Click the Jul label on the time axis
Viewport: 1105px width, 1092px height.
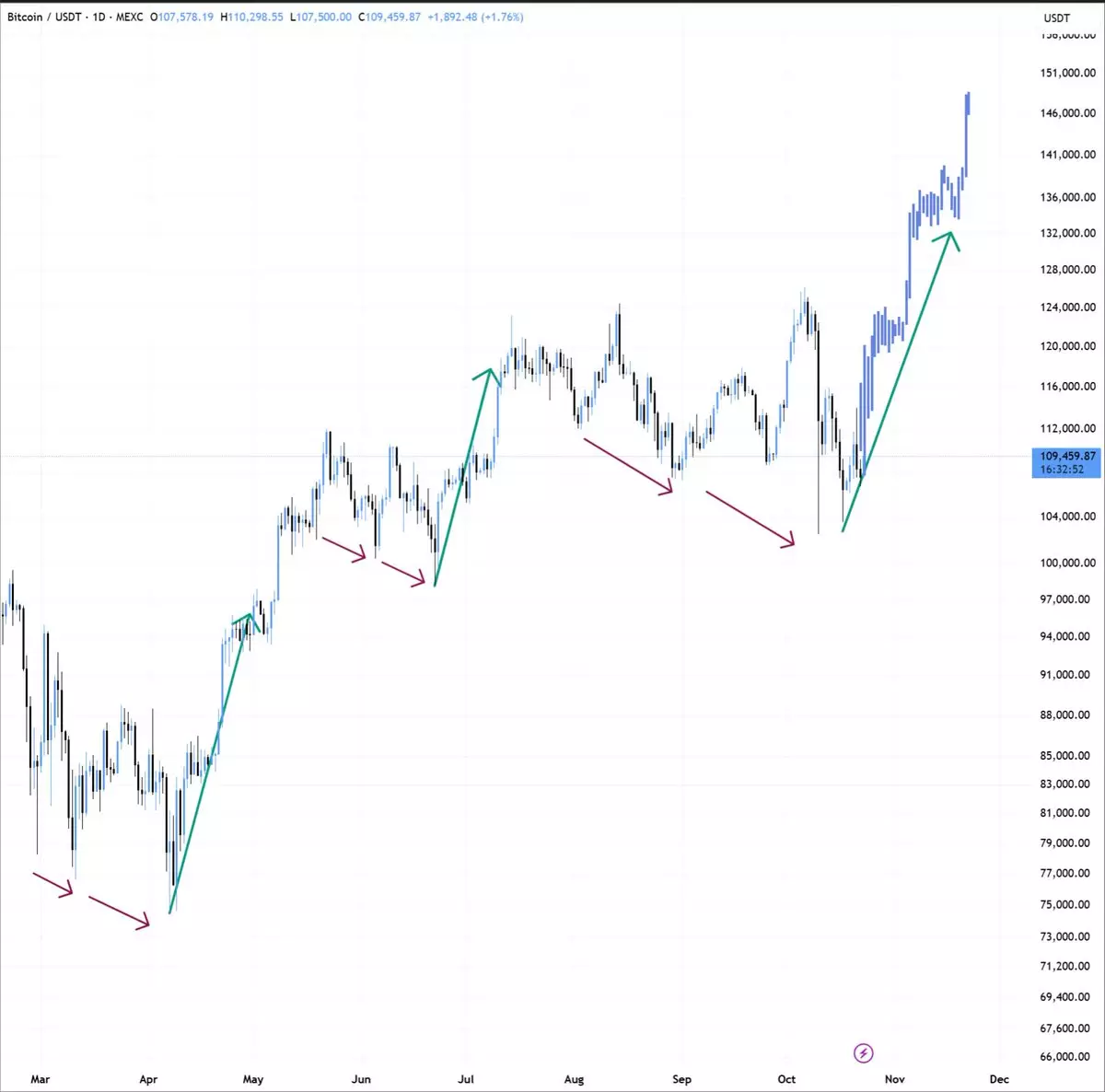[466, 1079]
